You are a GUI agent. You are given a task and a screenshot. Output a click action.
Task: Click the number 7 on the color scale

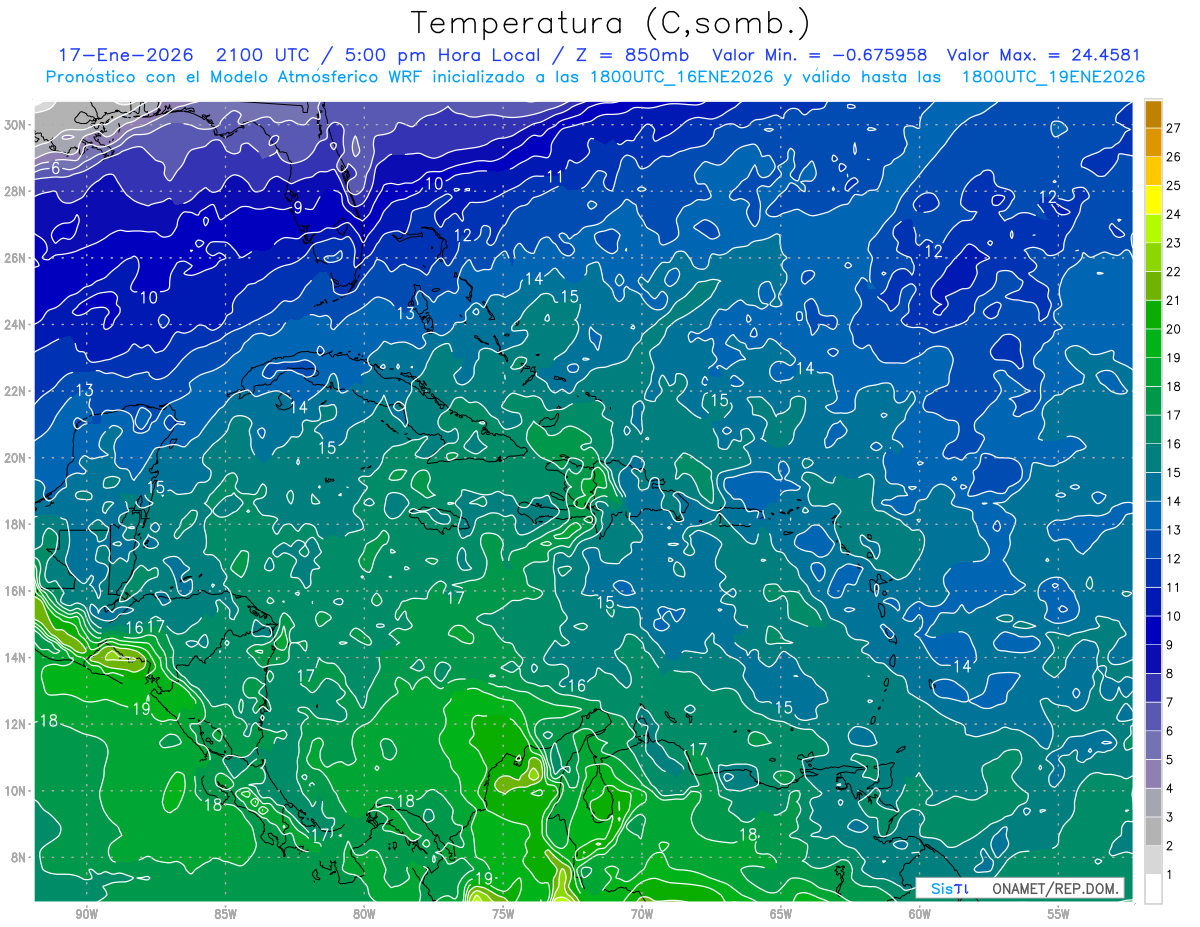(x=1170, y=702)
